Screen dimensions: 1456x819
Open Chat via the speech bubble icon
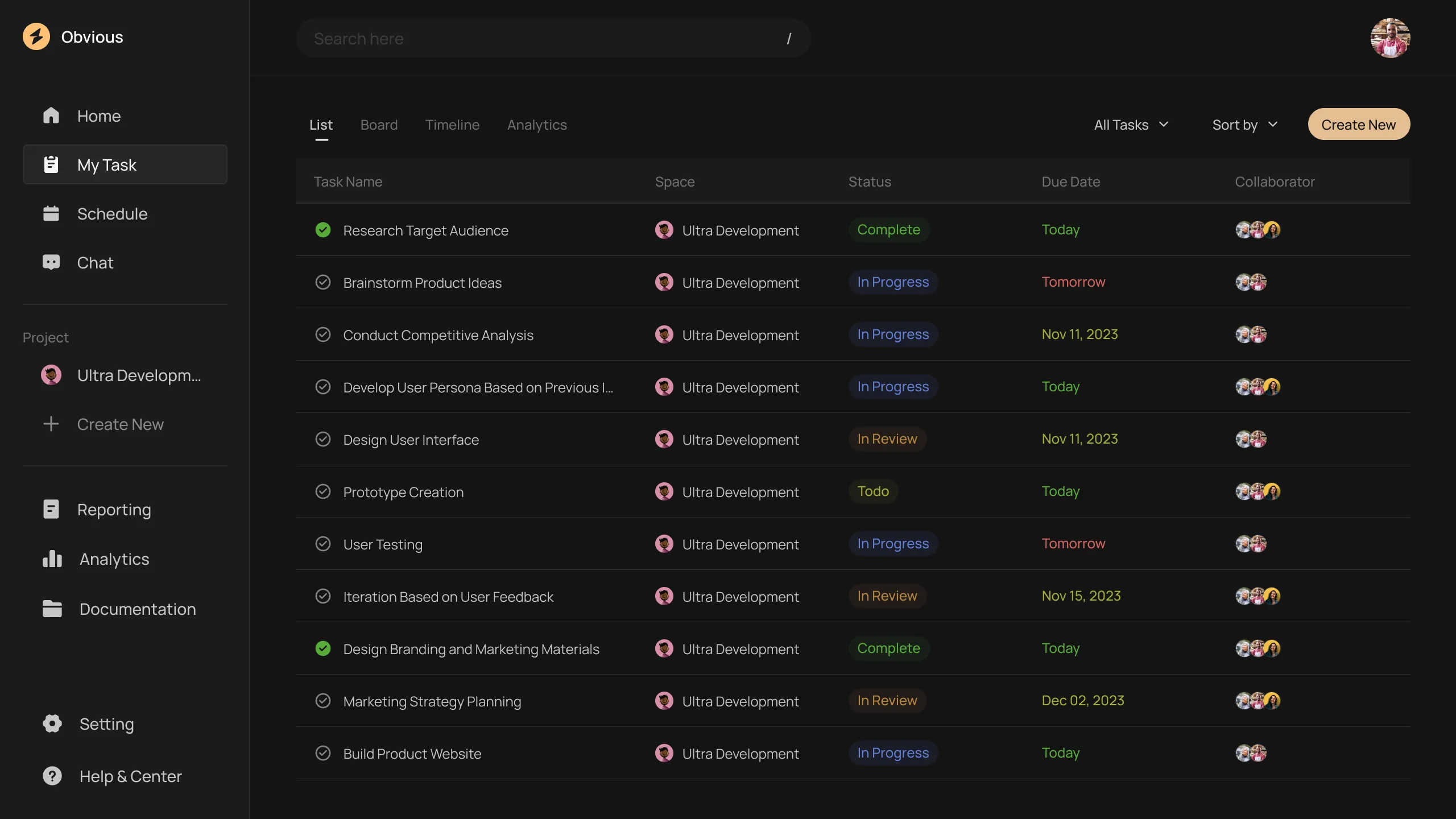(x=51, y=262)
